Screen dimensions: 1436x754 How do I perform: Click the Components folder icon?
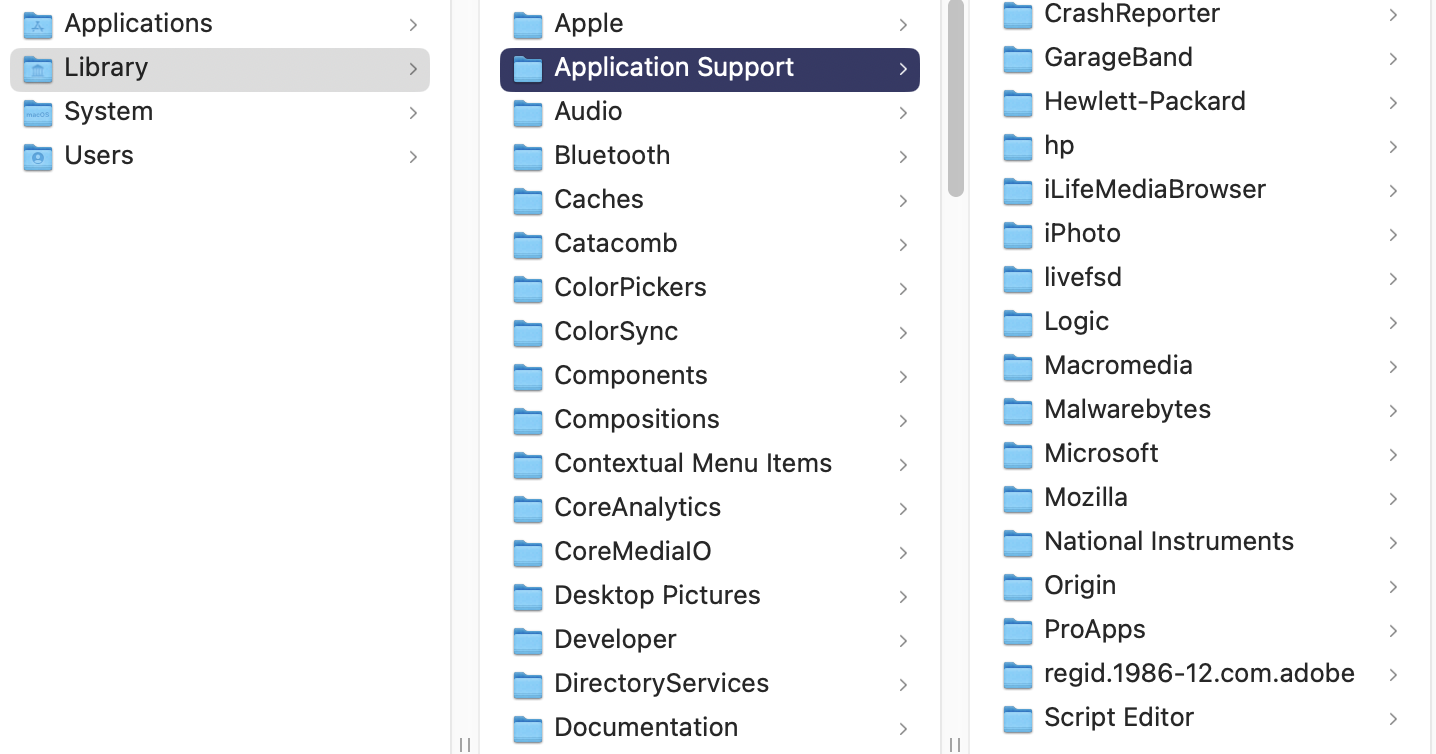527,376
